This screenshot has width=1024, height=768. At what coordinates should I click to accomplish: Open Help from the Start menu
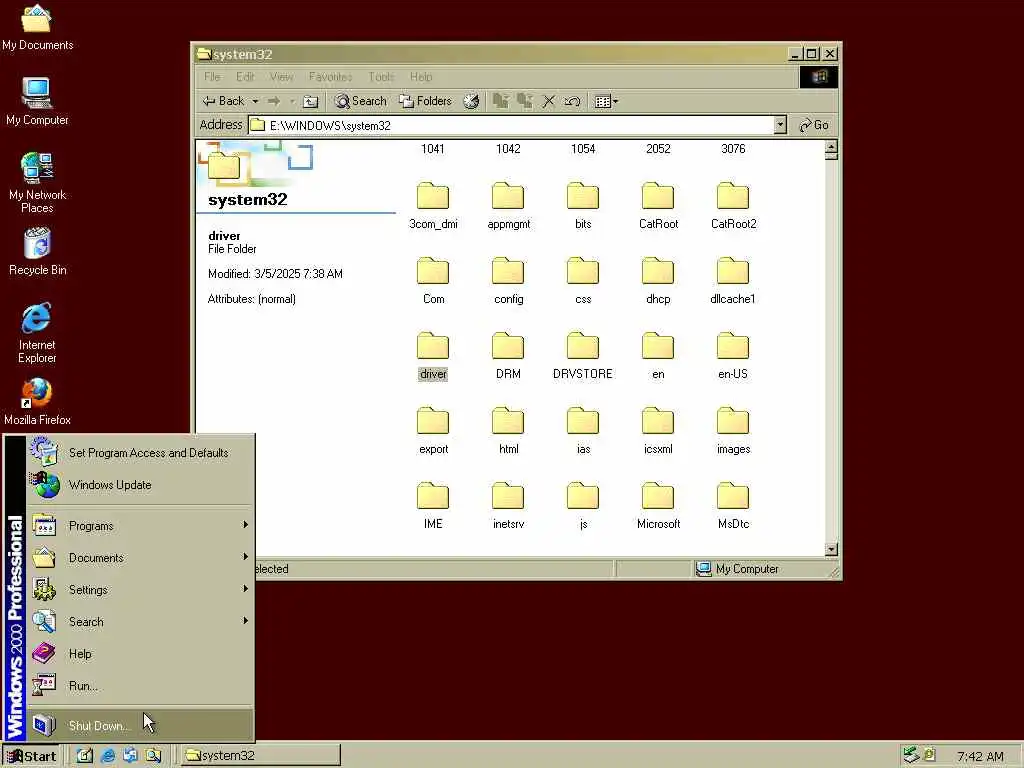pyautogui.click(x=140, y=654)
